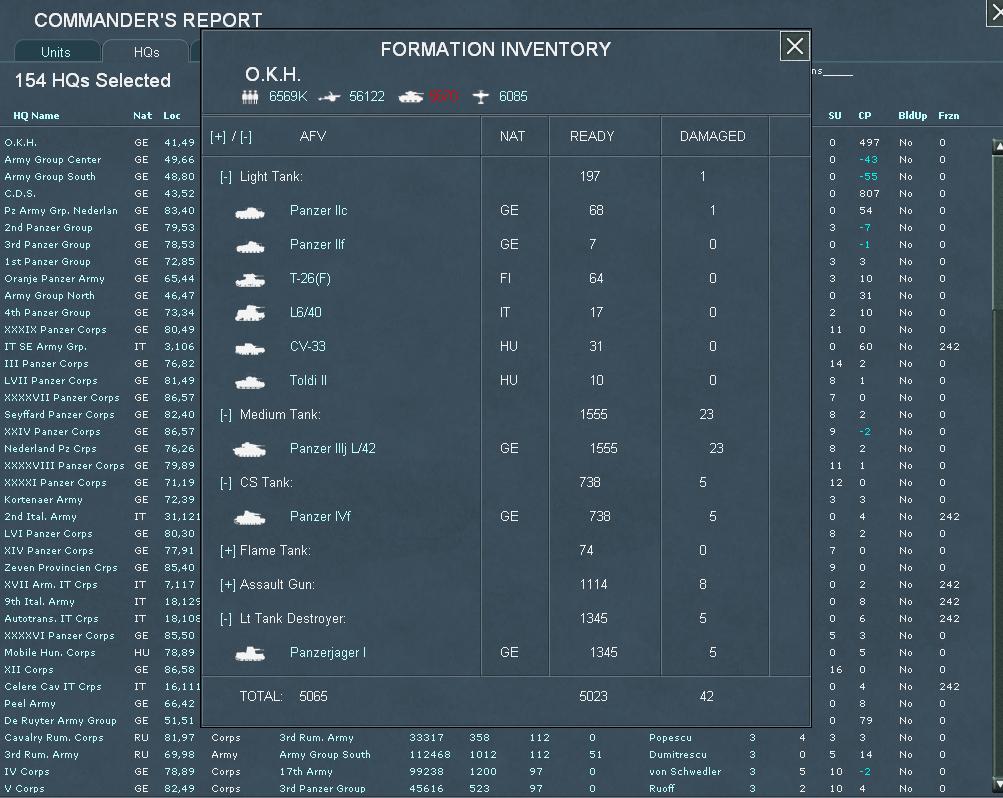The width and height of the screenshot is (1003, 798).
Task: Select C.D.S. HQ row
Action: (20, 194)
